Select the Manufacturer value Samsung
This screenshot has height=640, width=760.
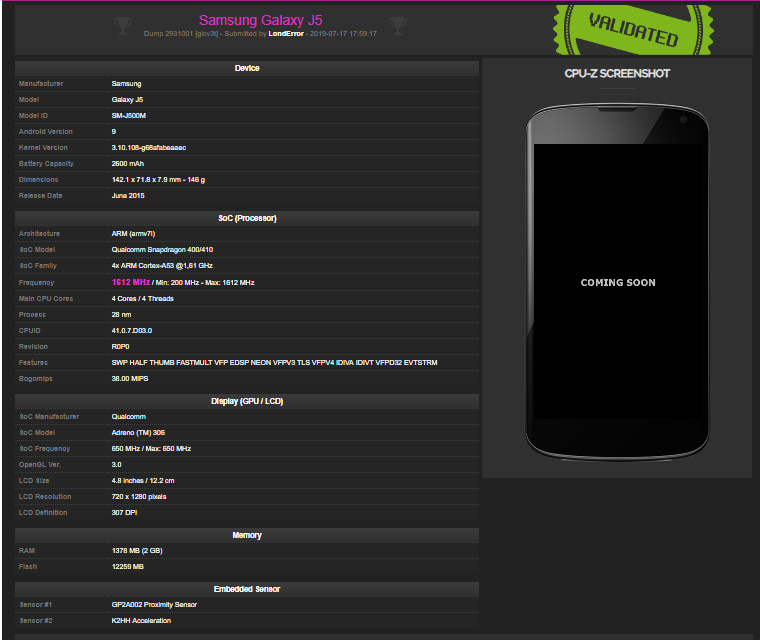(127, 84)
